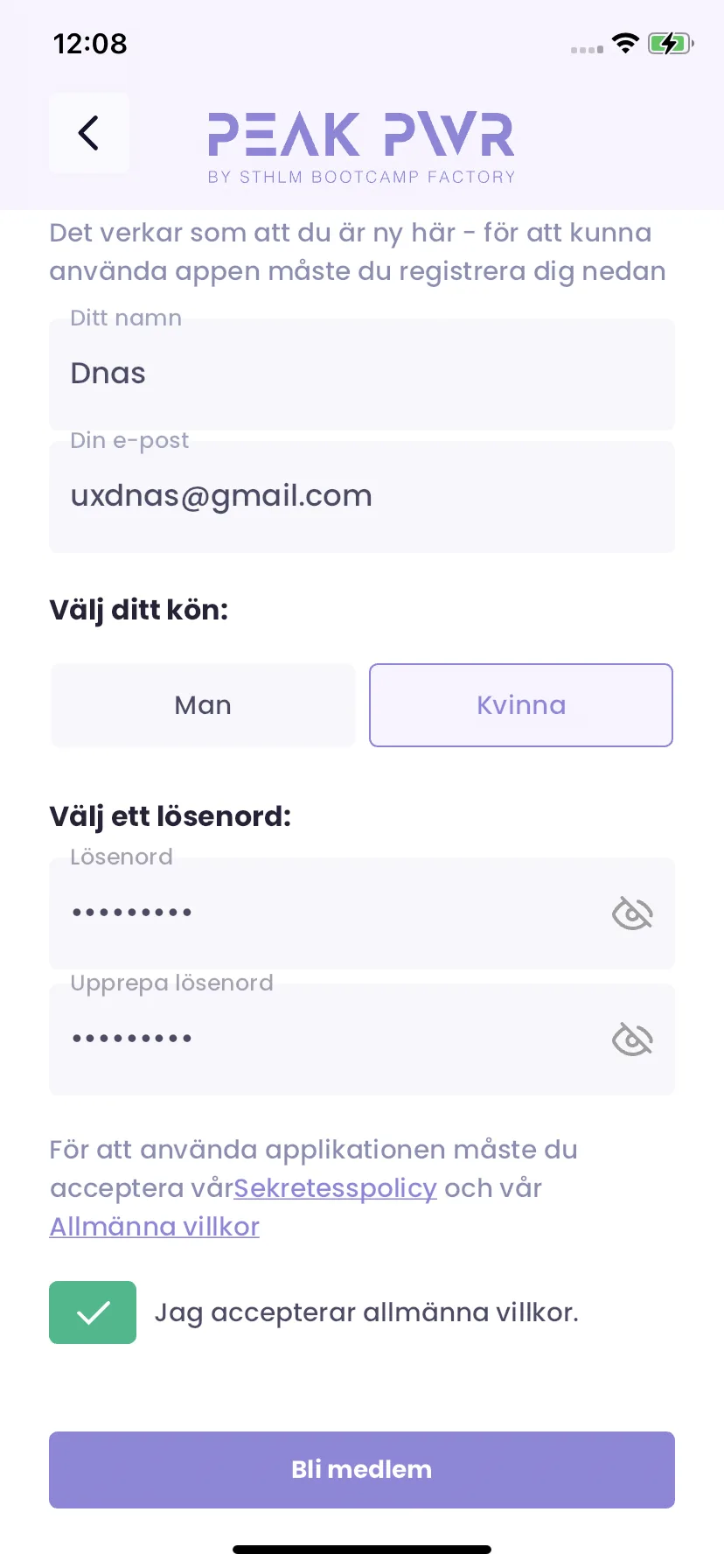Focus the Ditt namn input field
Screen dimensions: 724x1568
coord(362,374)
